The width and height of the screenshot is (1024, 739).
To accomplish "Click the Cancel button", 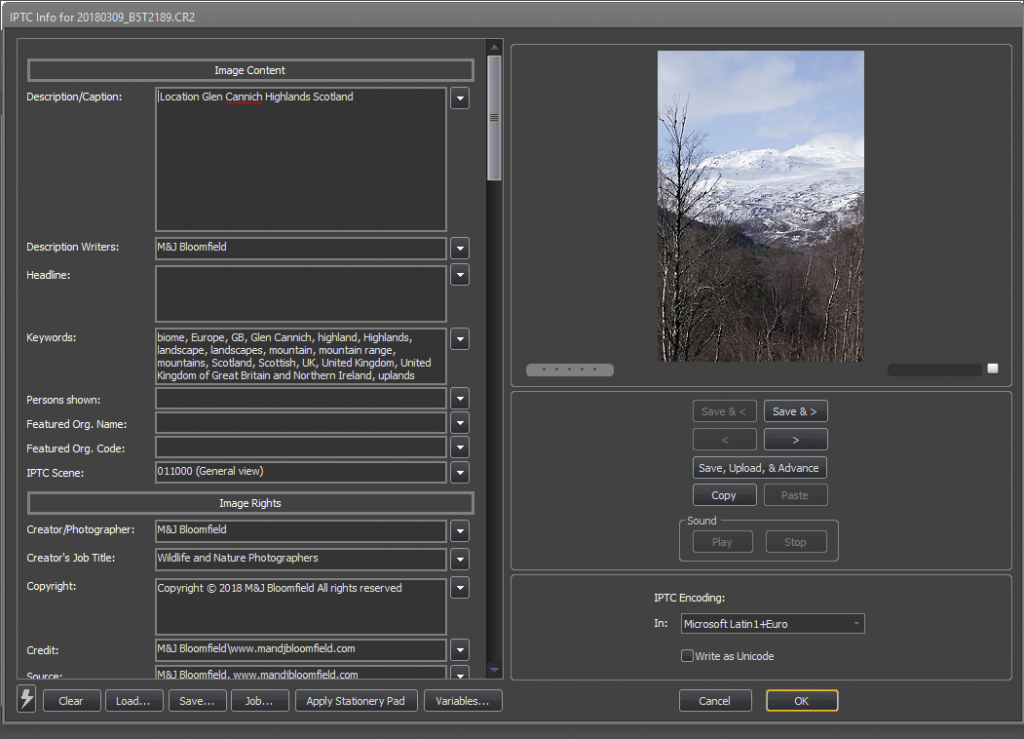I will [715, 700].
